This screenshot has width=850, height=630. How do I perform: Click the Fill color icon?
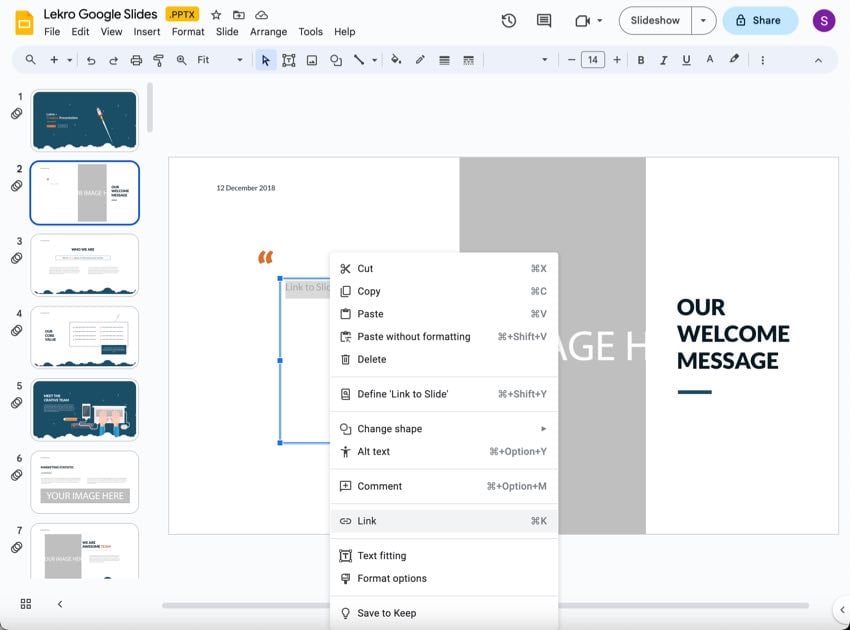(396, 60)
